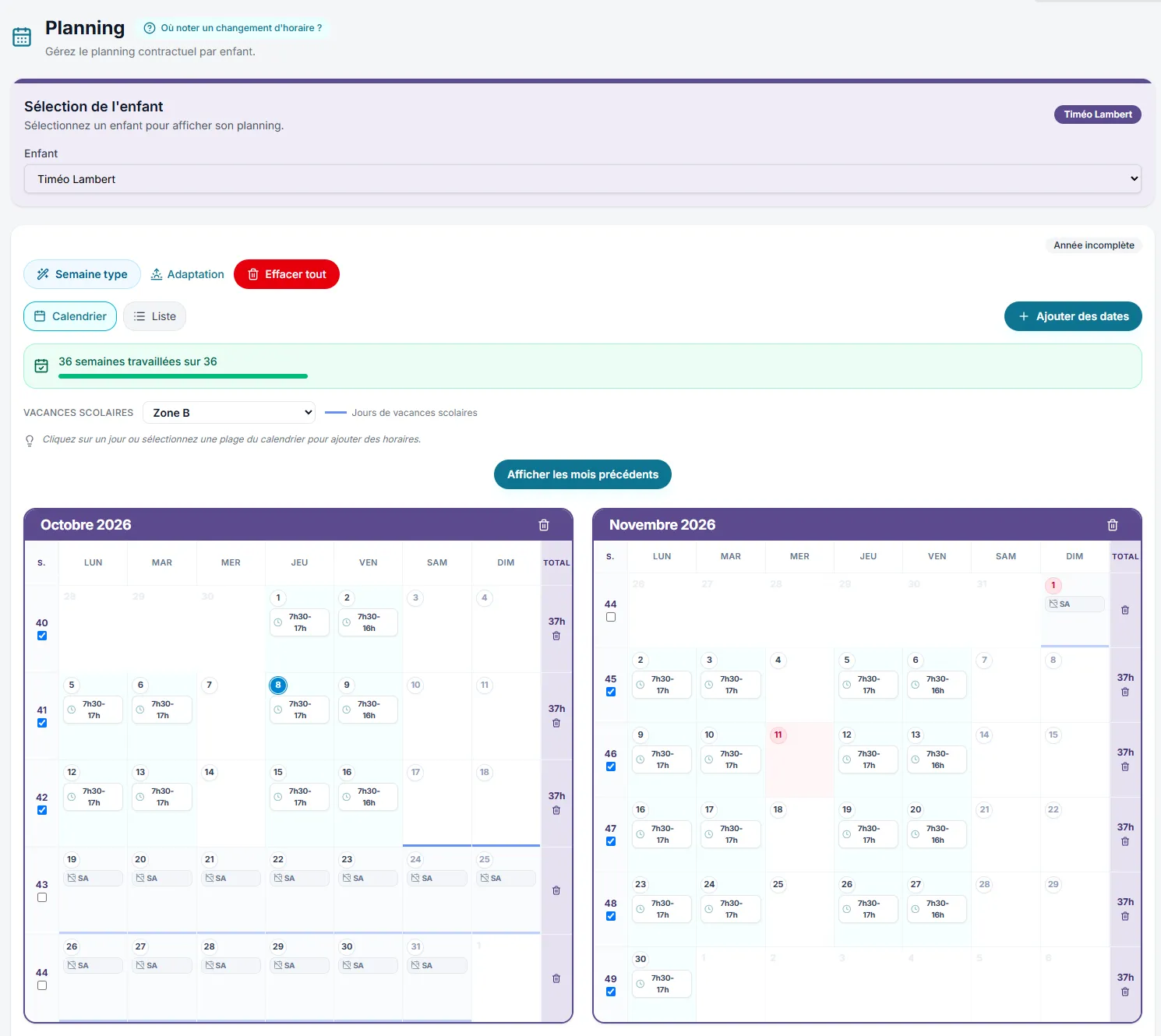This screenshot has width=1161, height=1036.
Task: Click the red Effacer tout button
Action: [x=287, y=274]
